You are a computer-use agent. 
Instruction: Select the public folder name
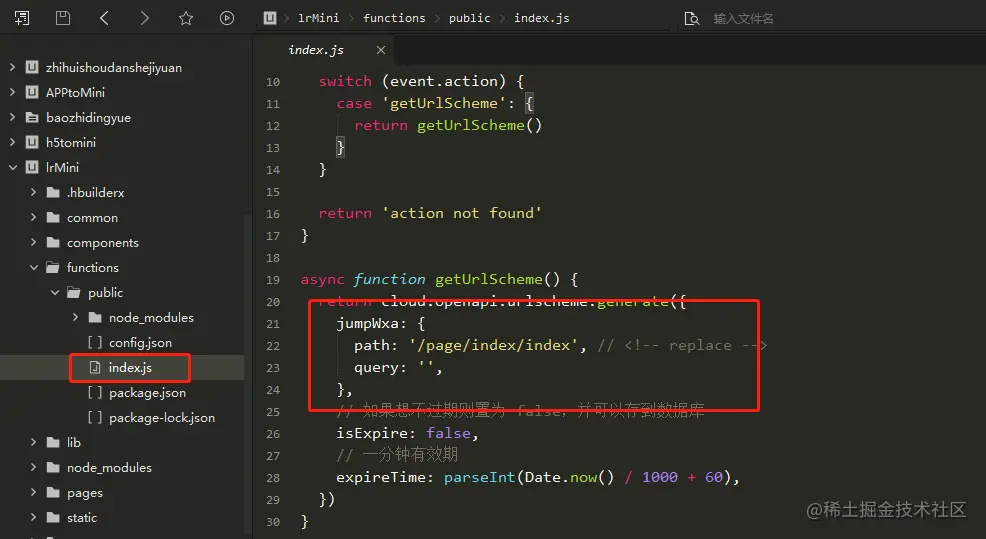click(106, 292)
